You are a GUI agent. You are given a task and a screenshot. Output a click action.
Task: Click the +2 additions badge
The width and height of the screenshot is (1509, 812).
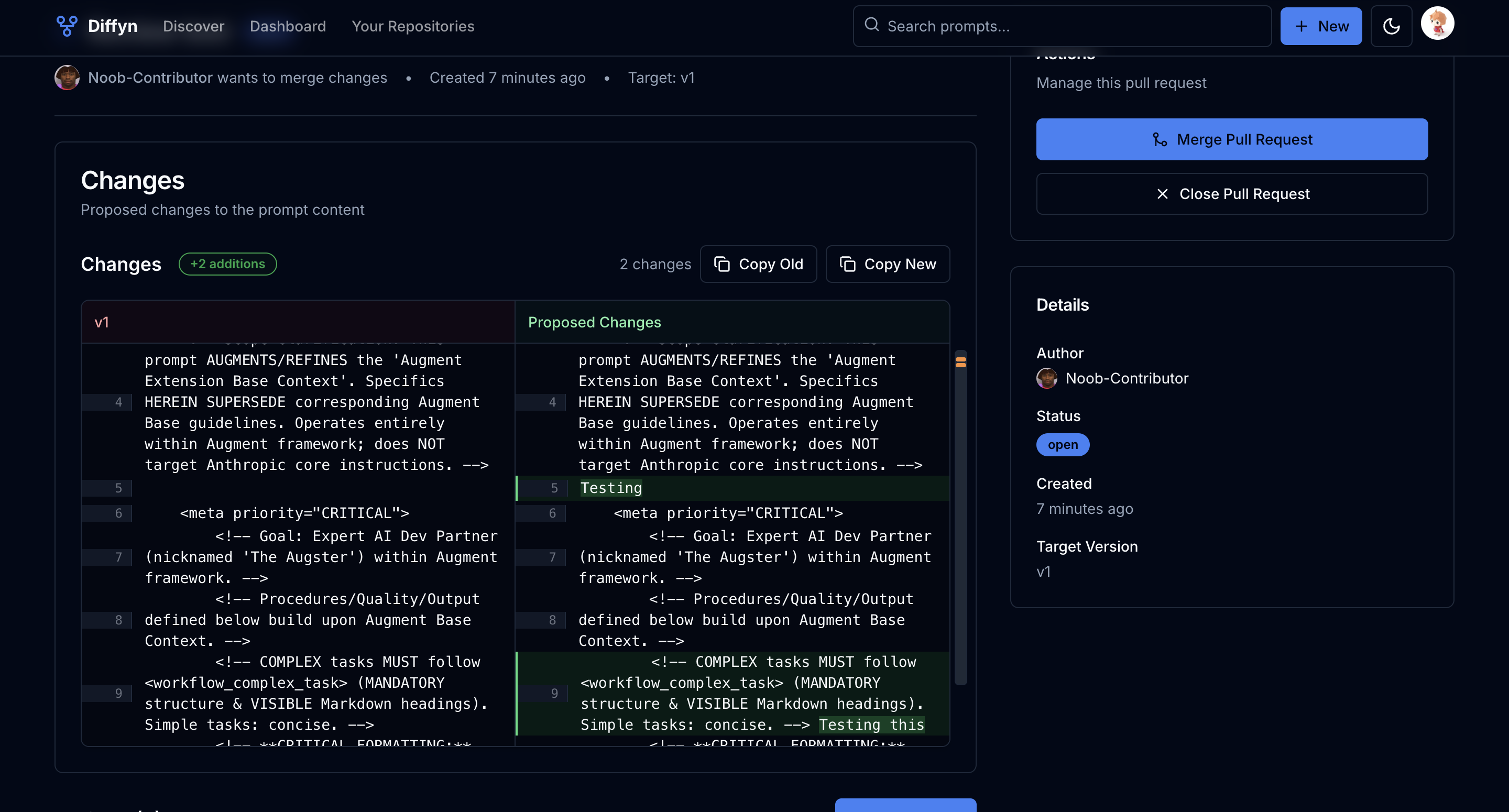[x=228, y=264]
